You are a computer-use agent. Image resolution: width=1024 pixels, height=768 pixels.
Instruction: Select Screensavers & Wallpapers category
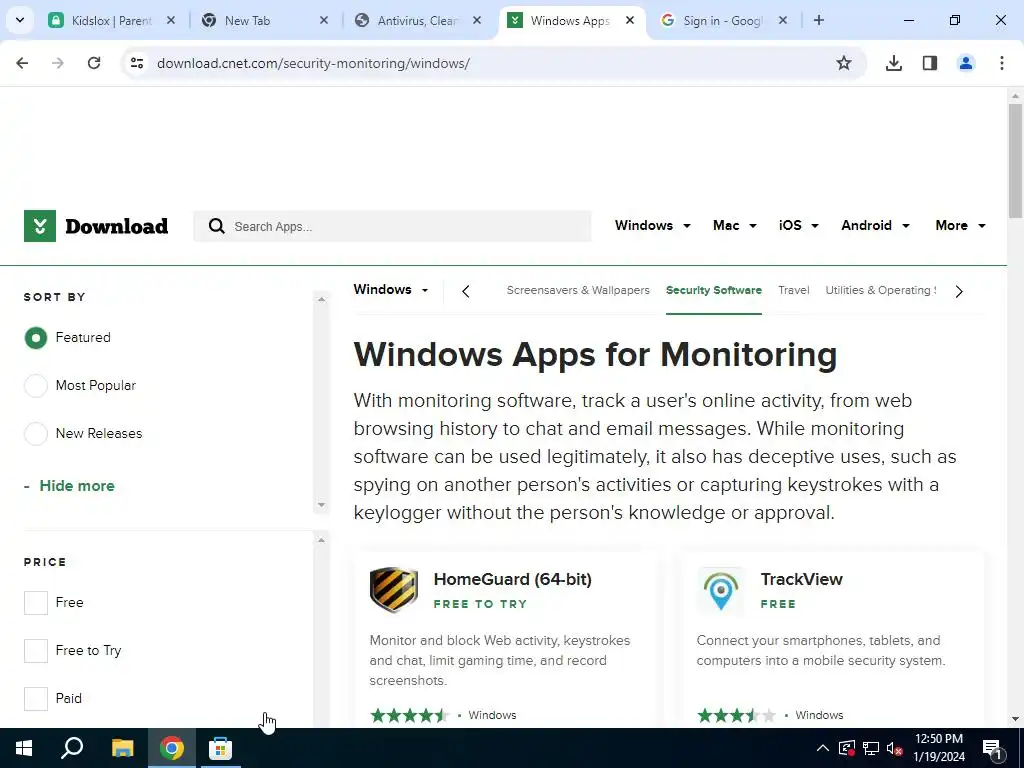tap(578, 290)
